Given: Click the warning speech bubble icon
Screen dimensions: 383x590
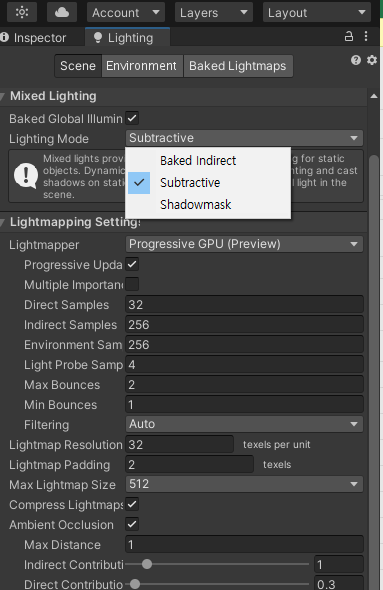Looking at the screenshot, I should 26,176.
